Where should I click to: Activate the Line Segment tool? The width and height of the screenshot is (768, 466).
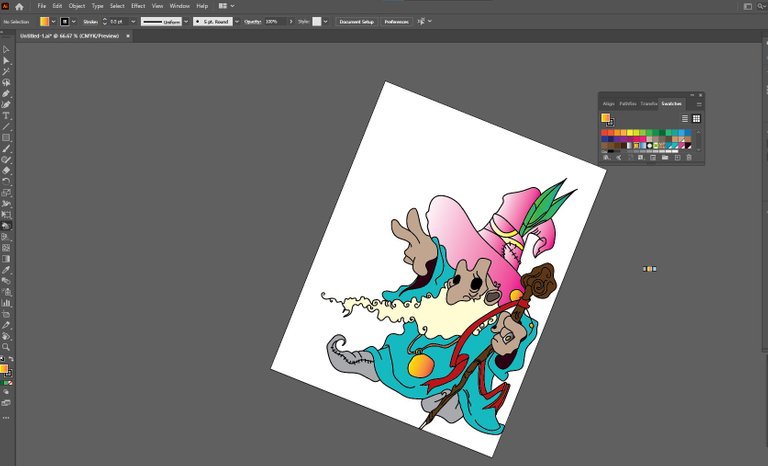coord(6,127)
